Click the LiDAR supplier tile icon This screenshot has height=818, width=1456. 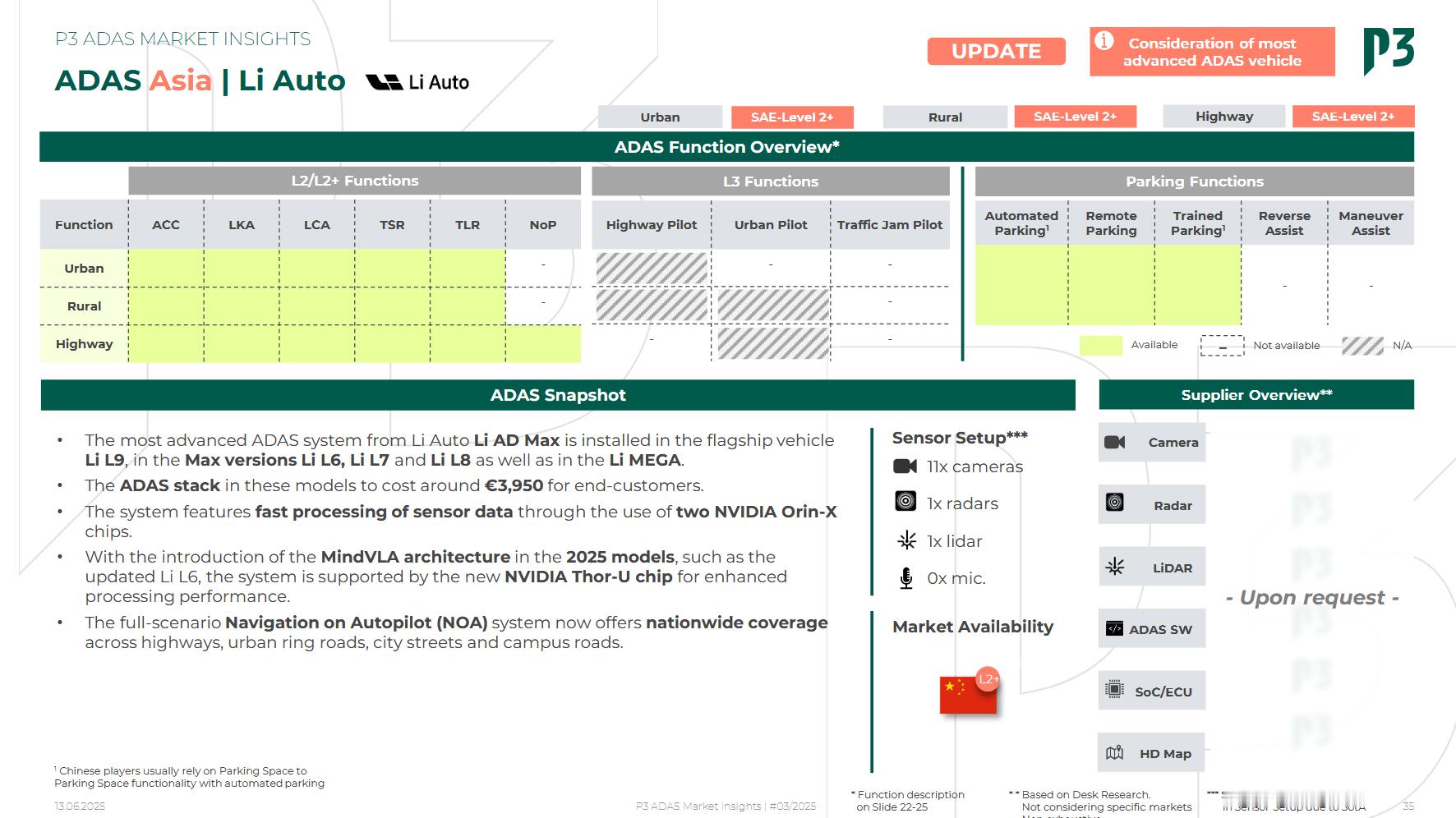[1115, 566]
